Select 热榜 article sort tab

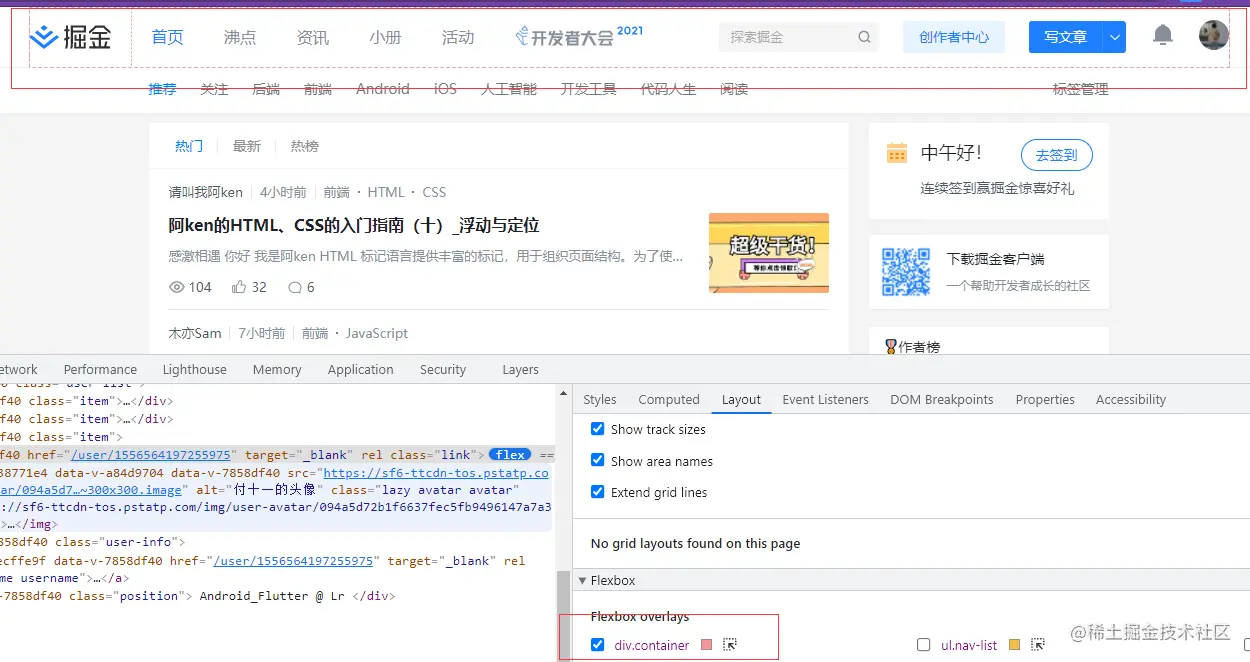(305, 146)
